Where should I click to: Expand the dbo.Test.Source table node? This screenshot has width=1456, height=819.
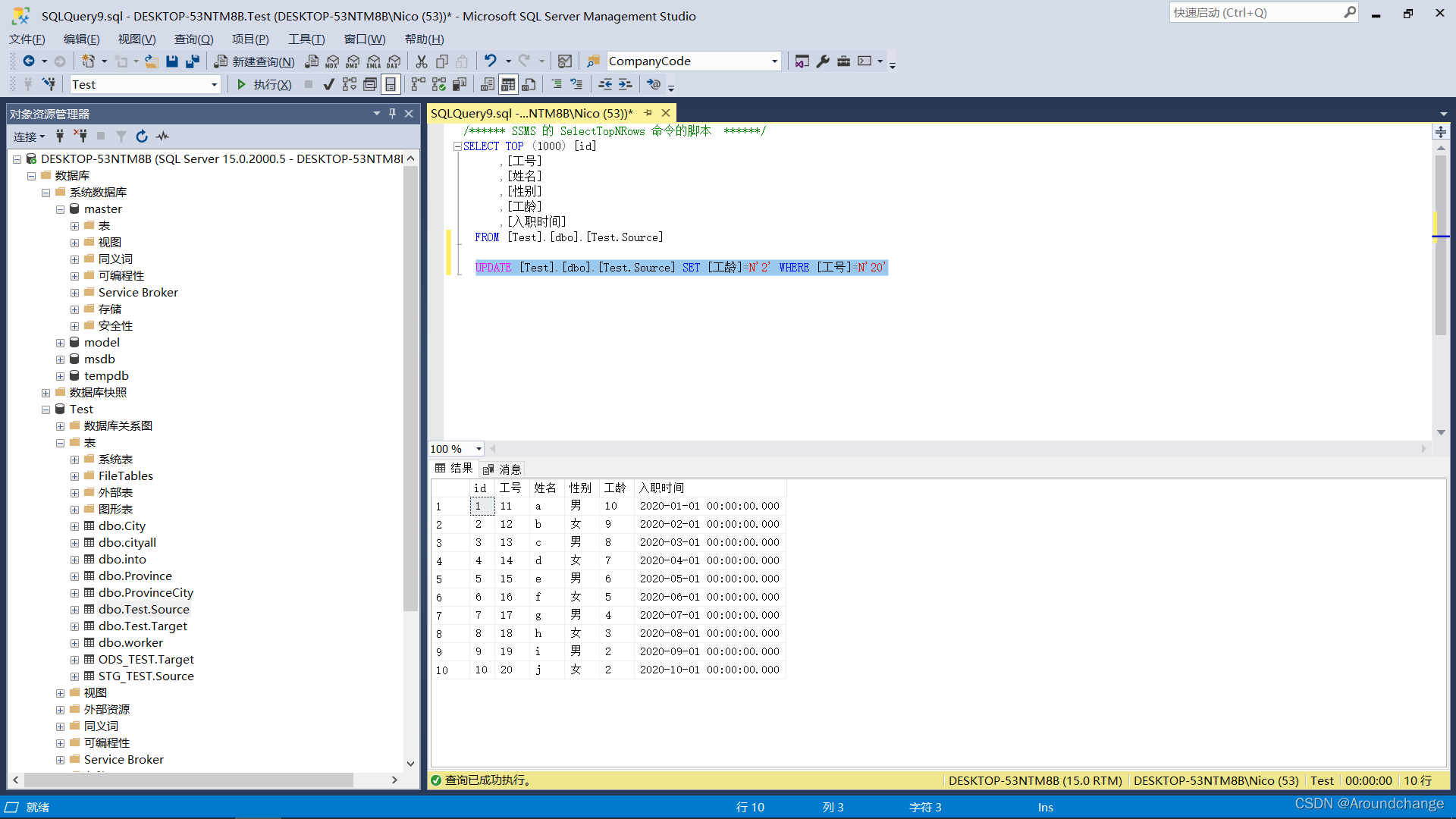click(x=74, y=610)
